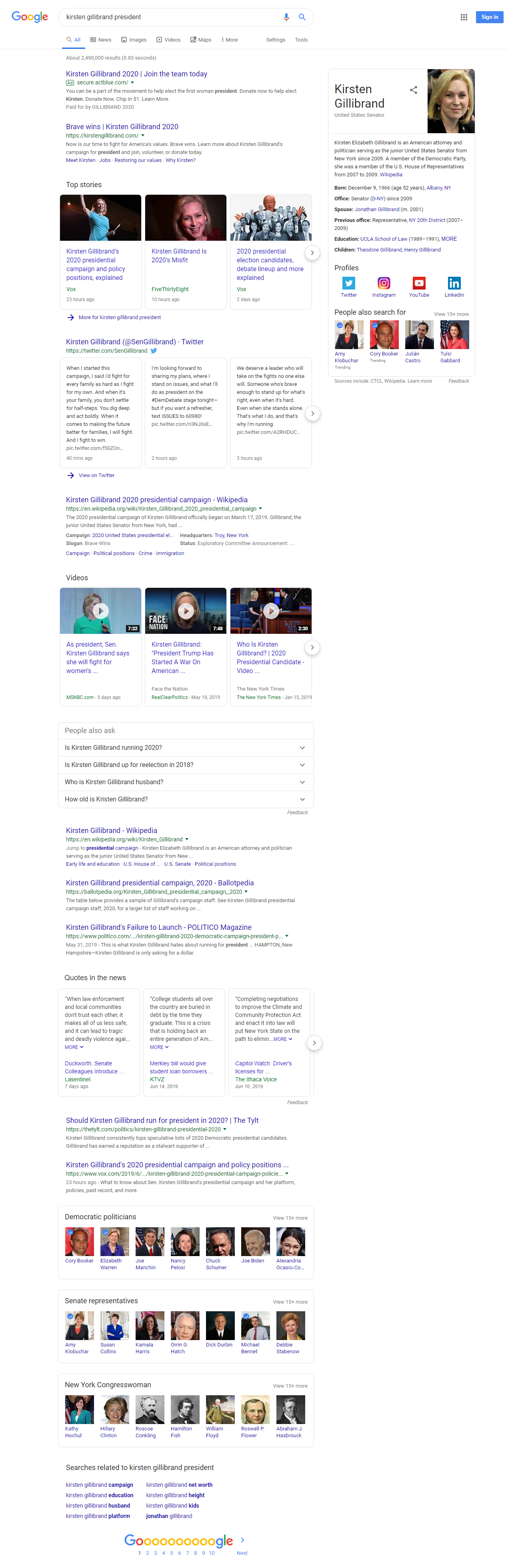The height and width of the screenshot is (1568, 508).
Task: Open dropdown next to thetylt.com URL
Action: 225,1129
